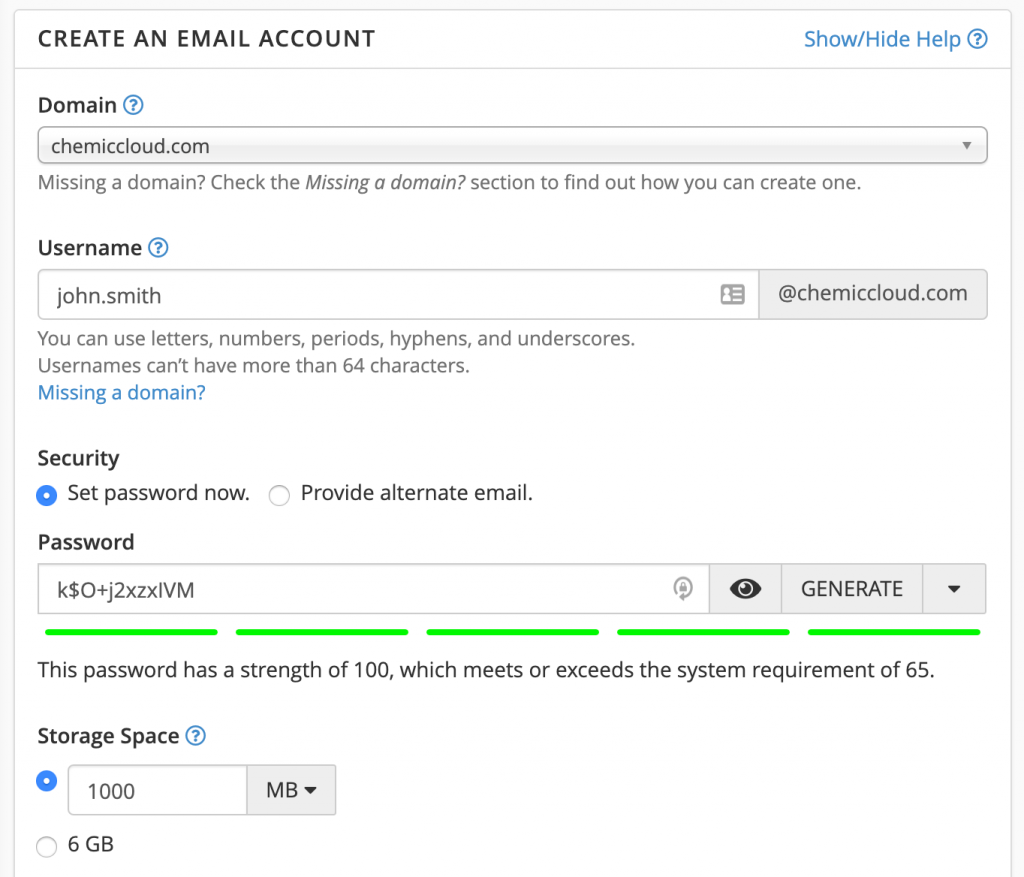
Task: Toggle password visibility with eye icon
Action: click(x=745, y=589)
